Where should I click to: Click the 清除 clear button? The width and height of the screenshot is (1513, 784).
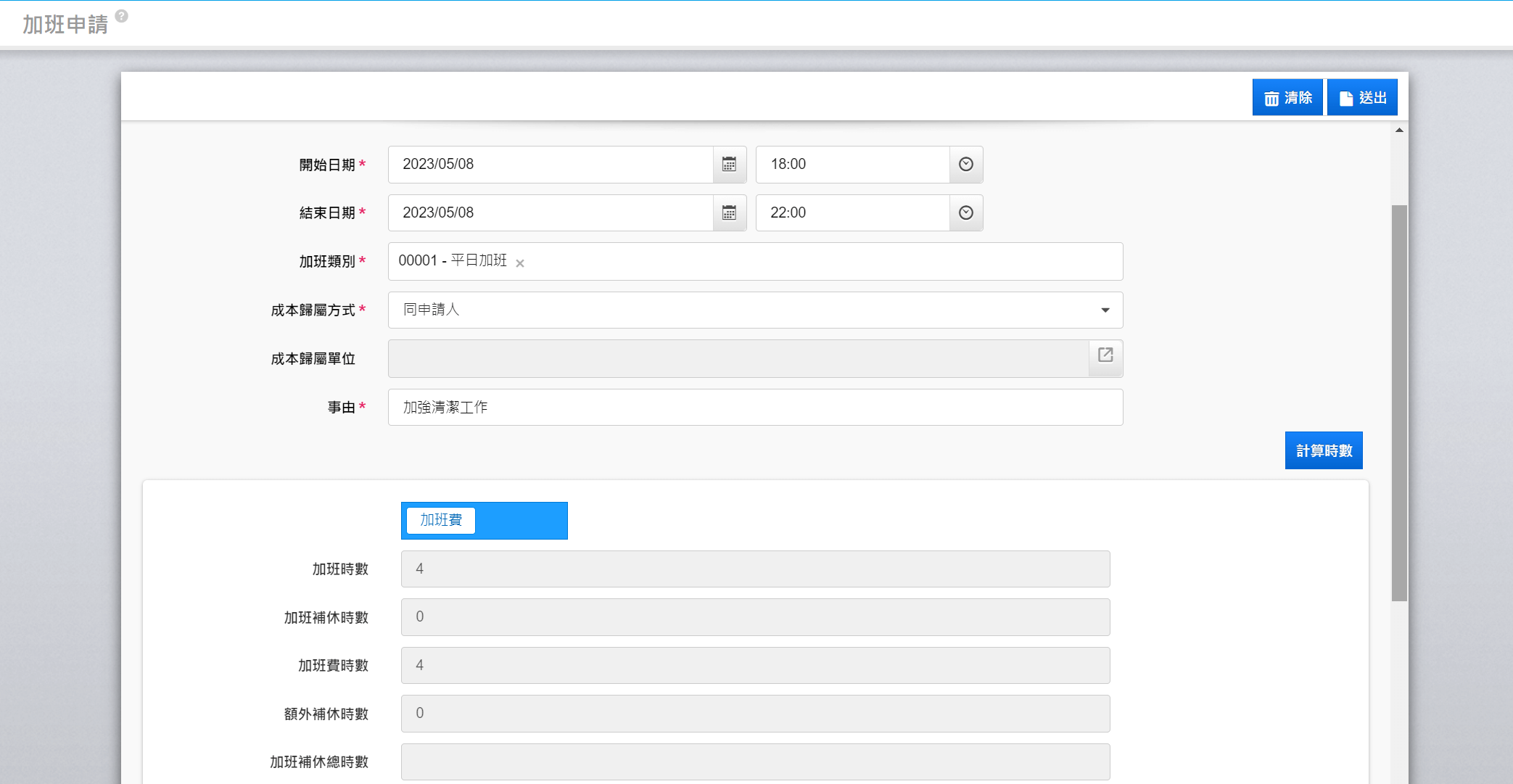1287,98
